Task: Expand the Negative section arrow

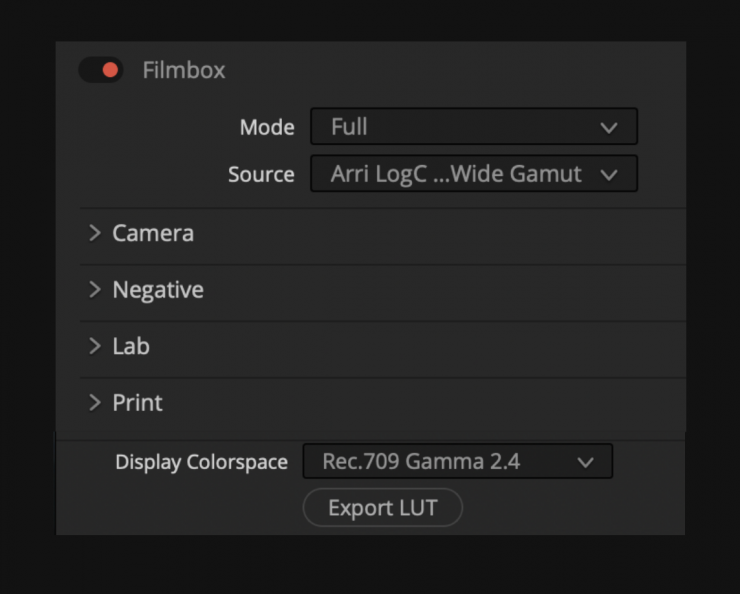Action: point(95,290)
